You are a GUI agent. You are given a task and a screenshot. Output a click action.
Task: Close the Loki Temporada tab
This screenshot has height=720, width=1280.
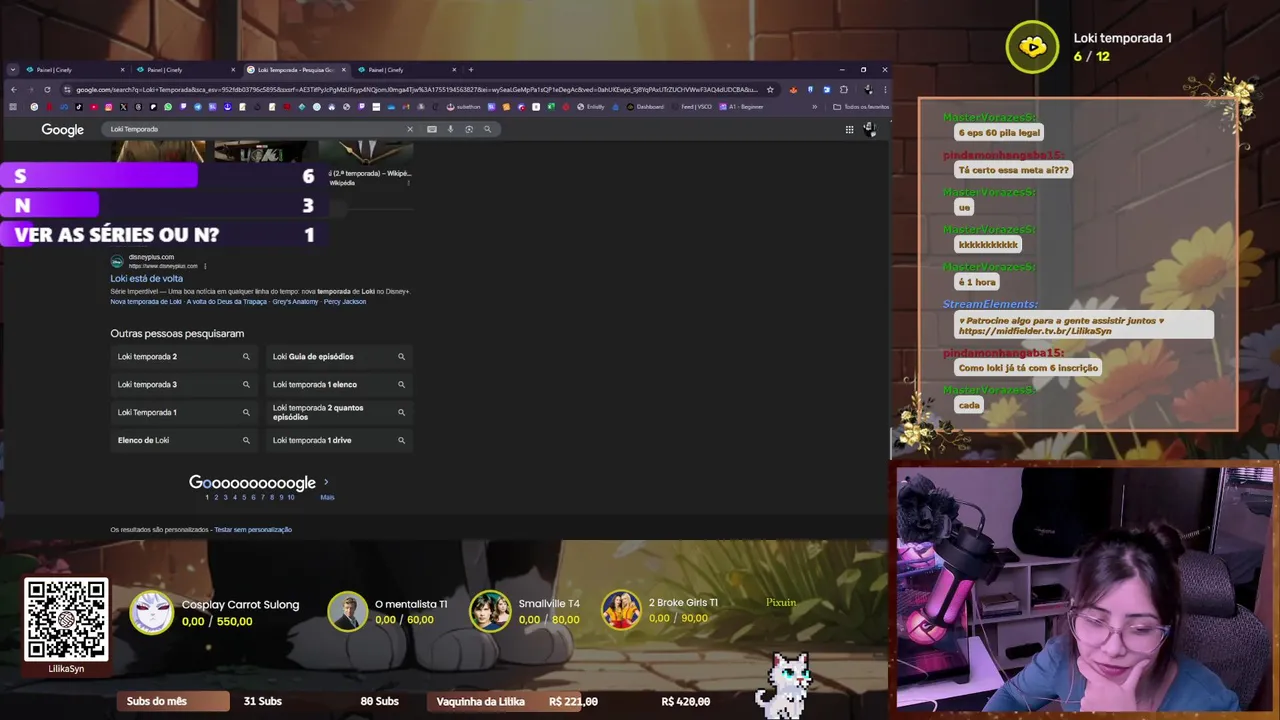(344, 70)
